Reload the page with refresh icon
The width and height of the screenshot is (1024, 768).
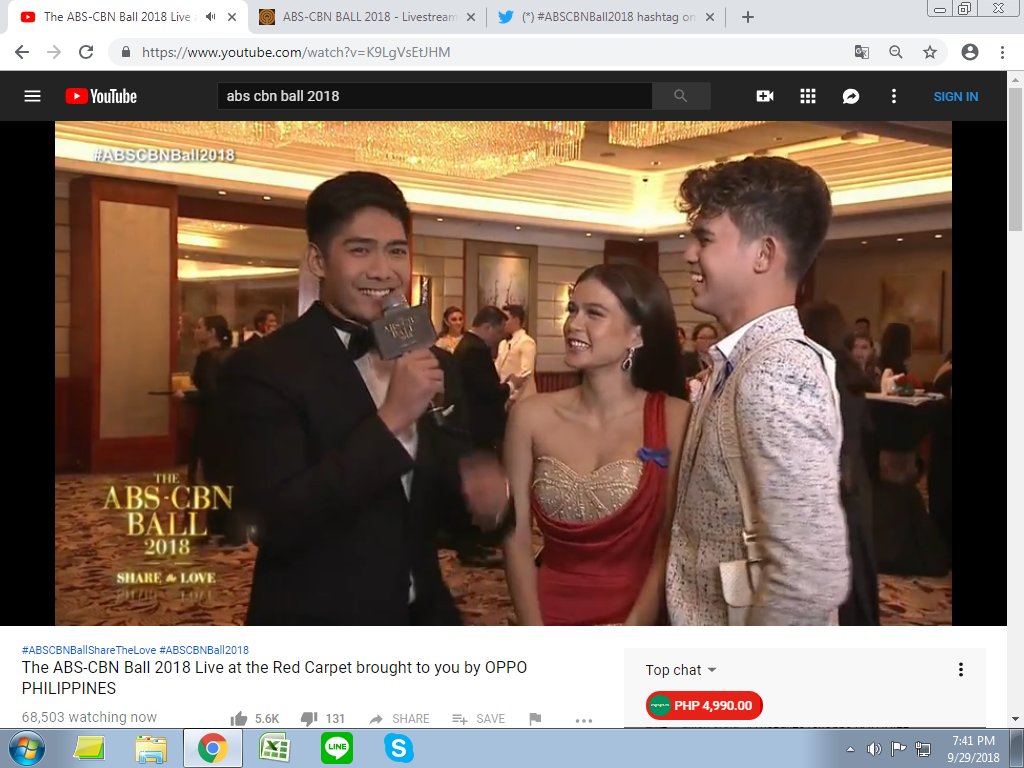pyautogui.click(x=86, y=52)
